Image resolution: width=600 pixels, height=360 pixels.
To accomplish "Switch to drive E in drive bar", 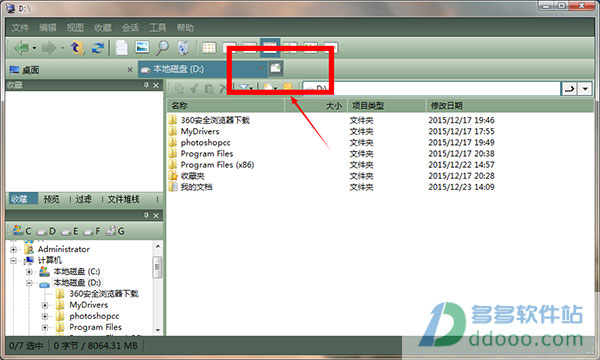I will [x=70, y=231].
